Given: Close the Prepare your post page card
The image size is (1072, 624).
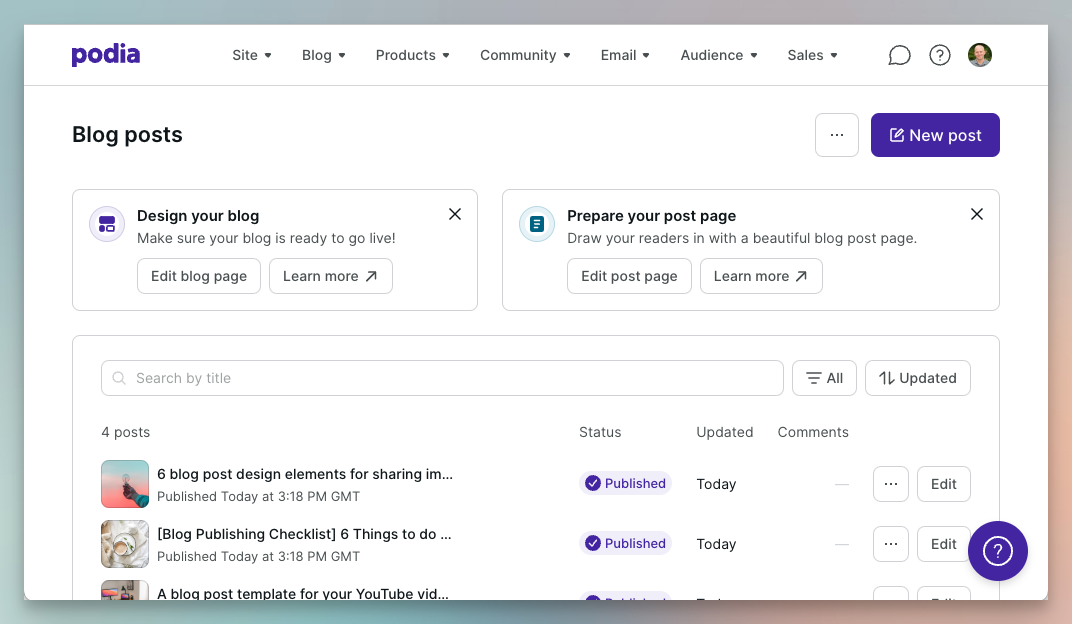Looking at the screenshot, I should coord(977,214).
